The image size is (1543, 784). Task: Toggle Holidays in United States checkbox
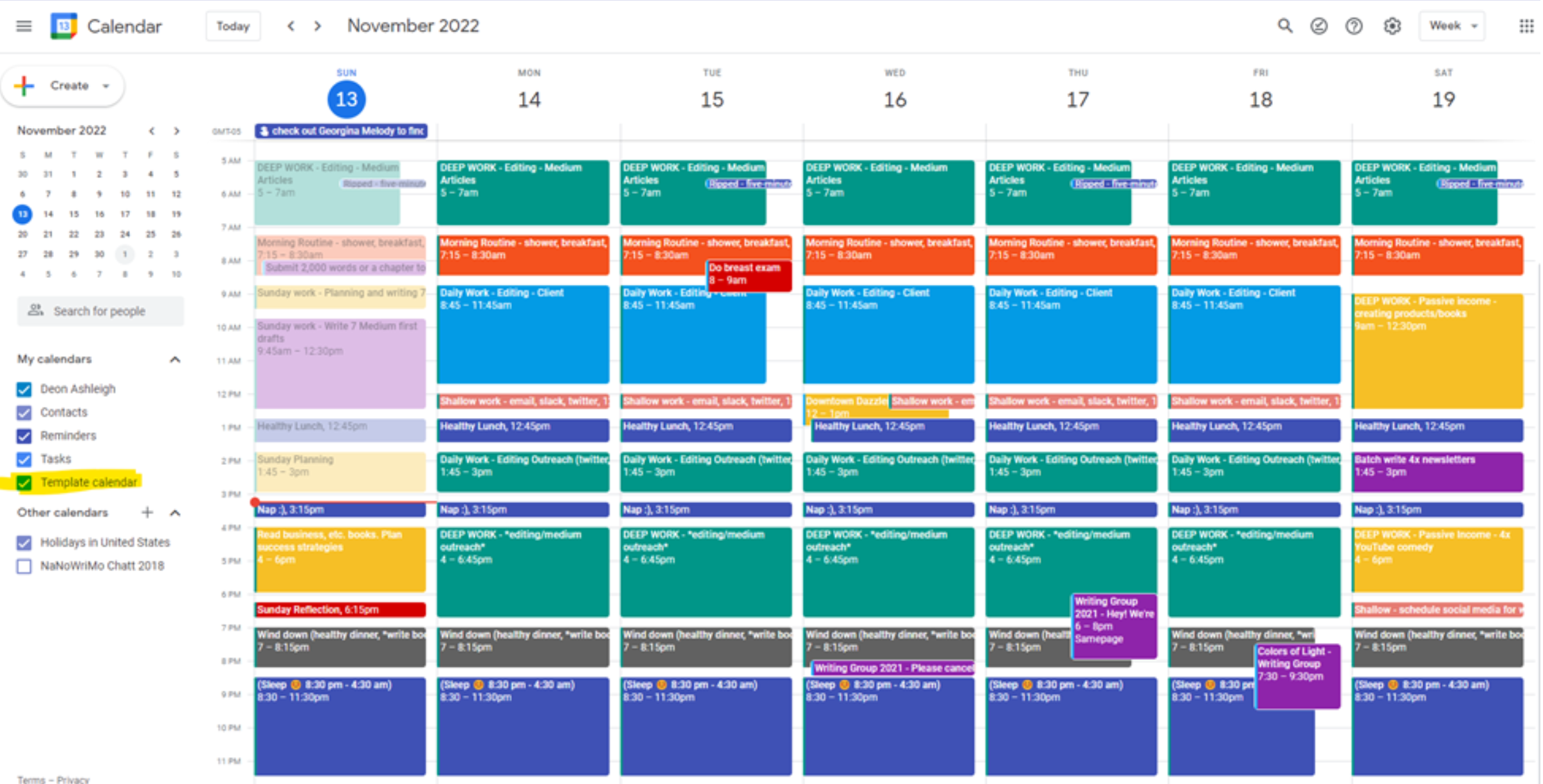pos(24,543)
